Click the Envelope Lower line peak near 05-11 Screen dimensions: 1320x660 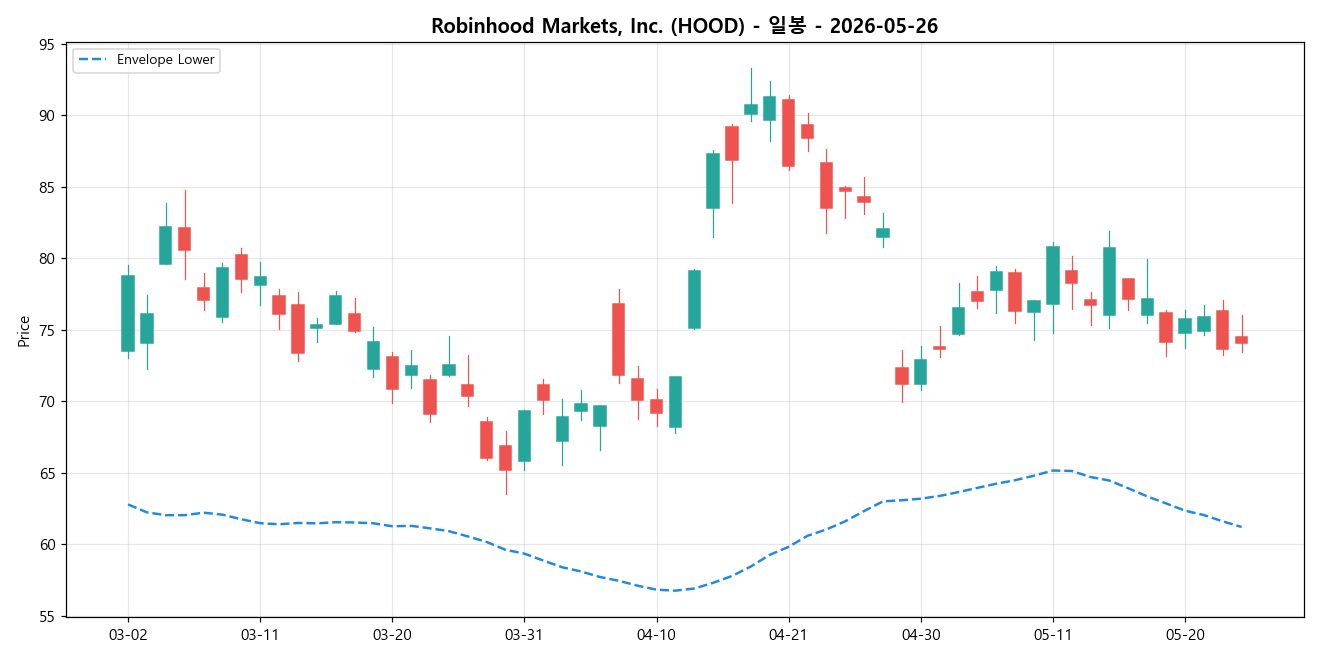[x=1053, y=470]
